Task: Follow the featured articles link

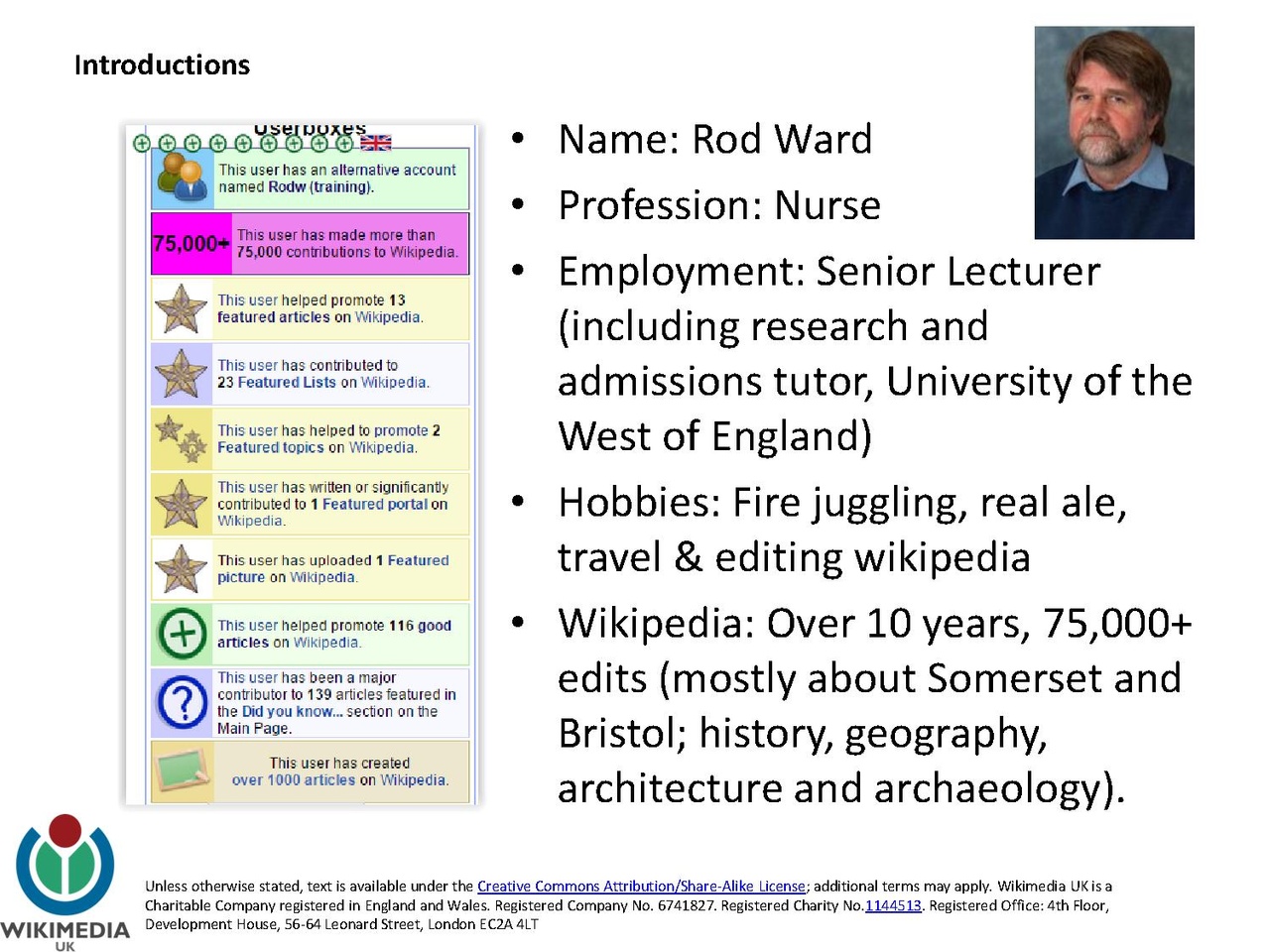Action: (274, 317)
